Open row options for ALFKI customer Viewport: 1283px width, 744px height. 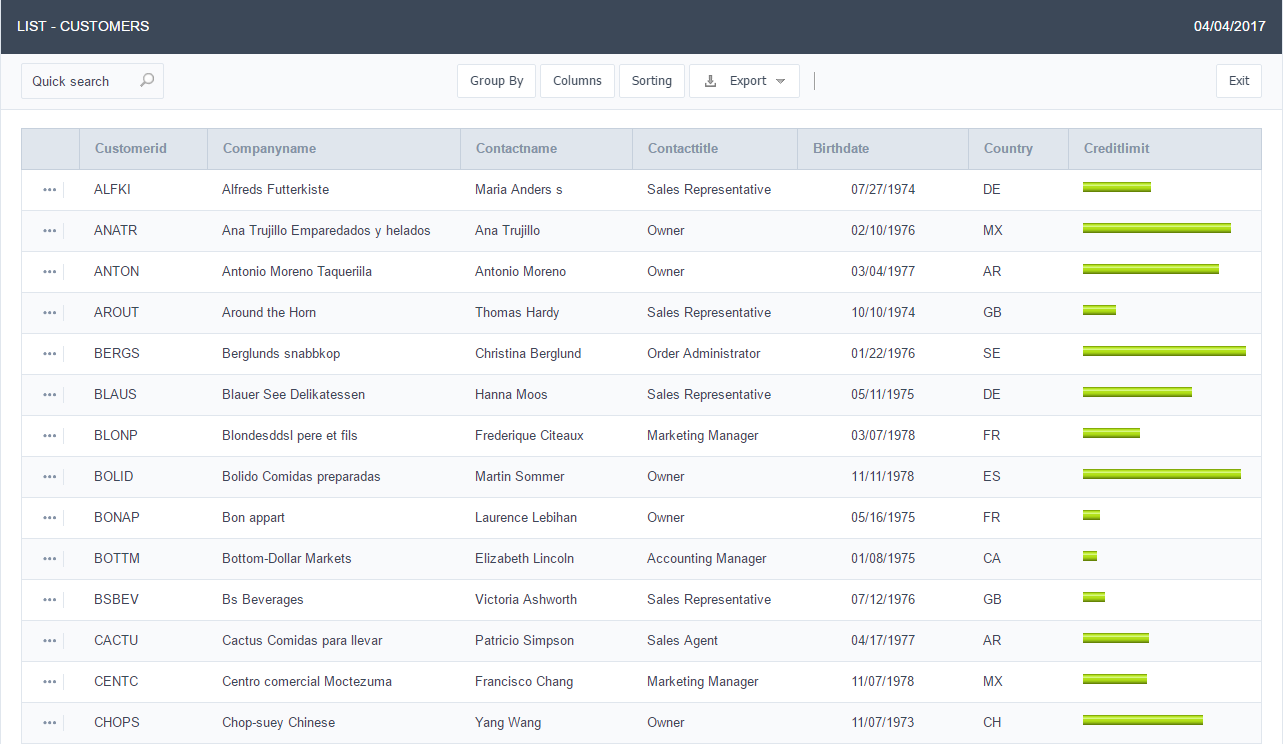(x=50, y=190)
